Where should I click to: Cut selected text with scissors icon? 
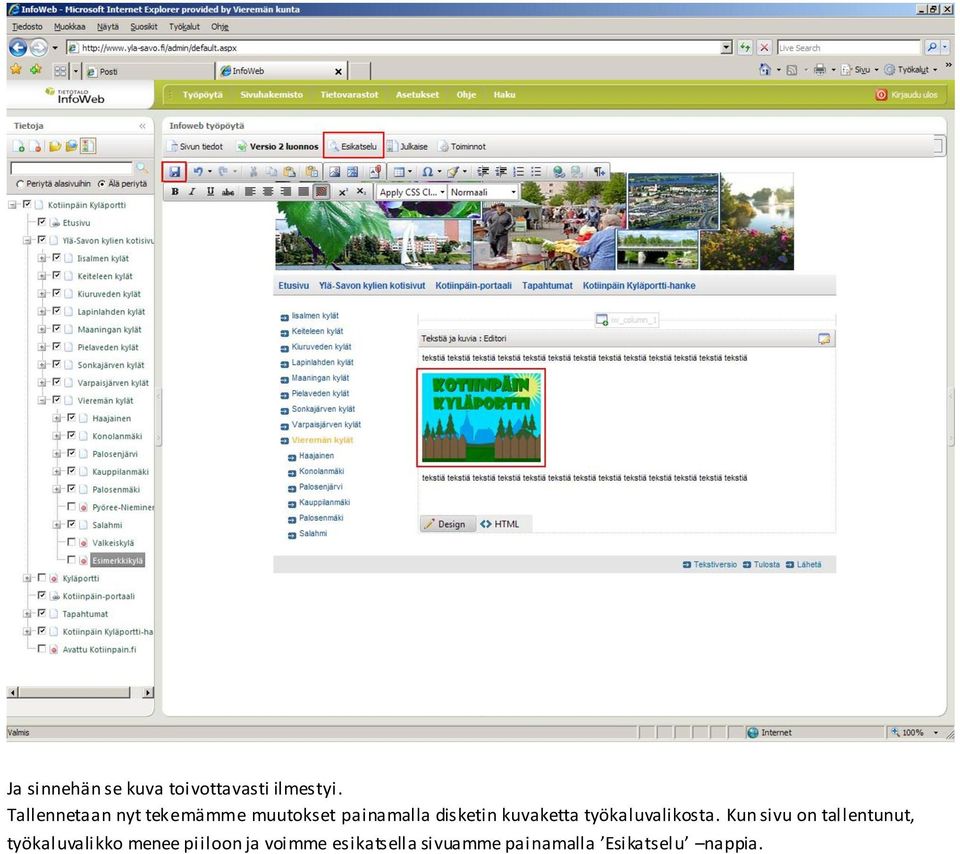(253, 171)
